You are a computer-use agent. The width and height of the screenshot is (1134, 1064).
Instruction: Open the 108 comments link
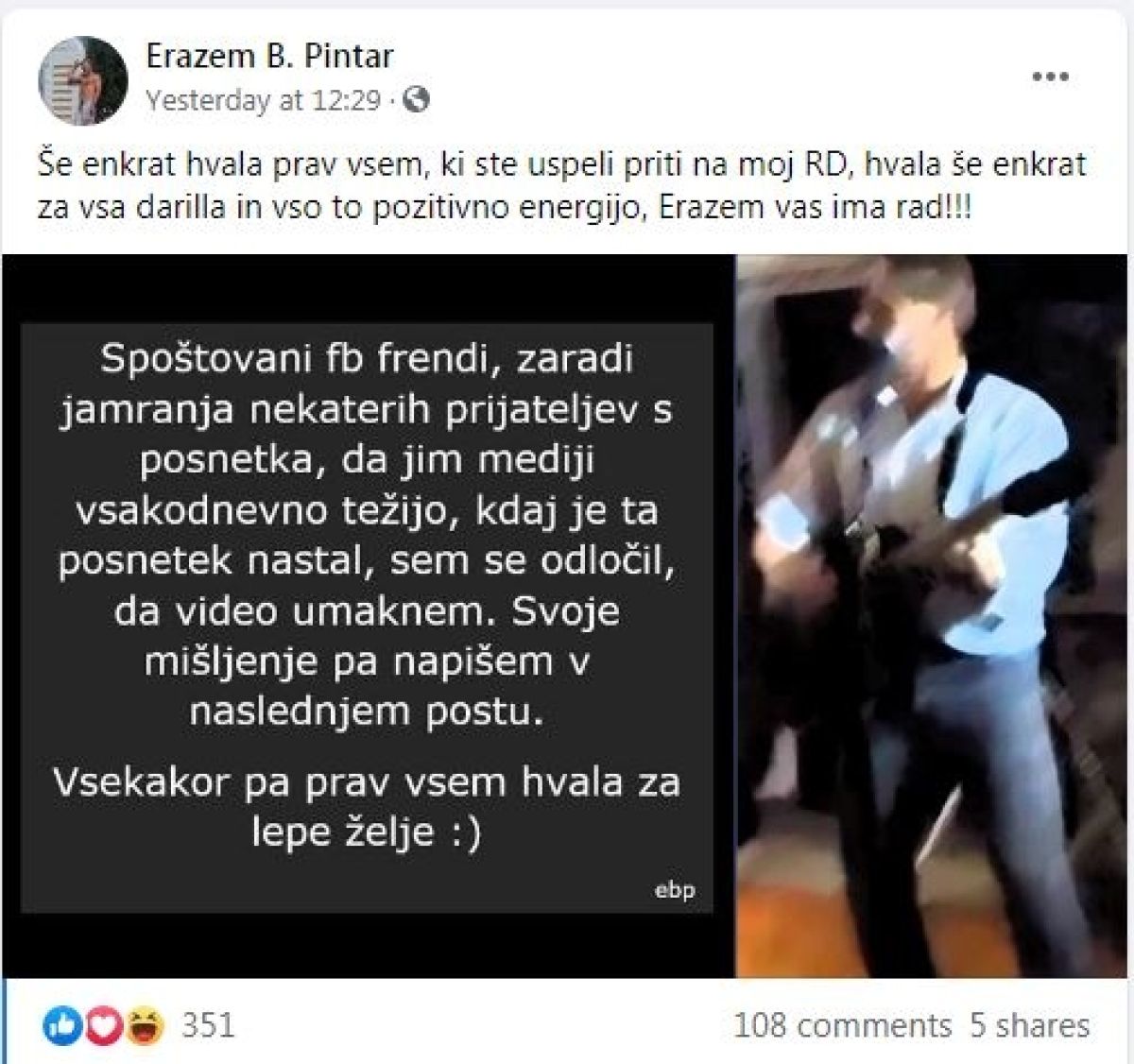pyautogui.click(x=842, y=1025)
